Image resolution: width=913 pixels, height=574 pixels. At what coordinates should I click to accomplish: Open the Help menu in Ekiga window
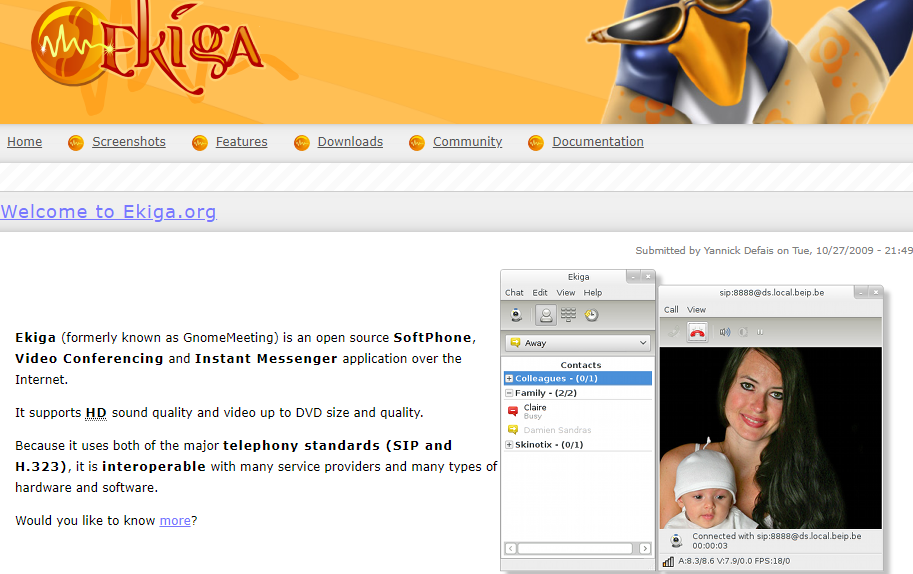click(x=593, y=293)
